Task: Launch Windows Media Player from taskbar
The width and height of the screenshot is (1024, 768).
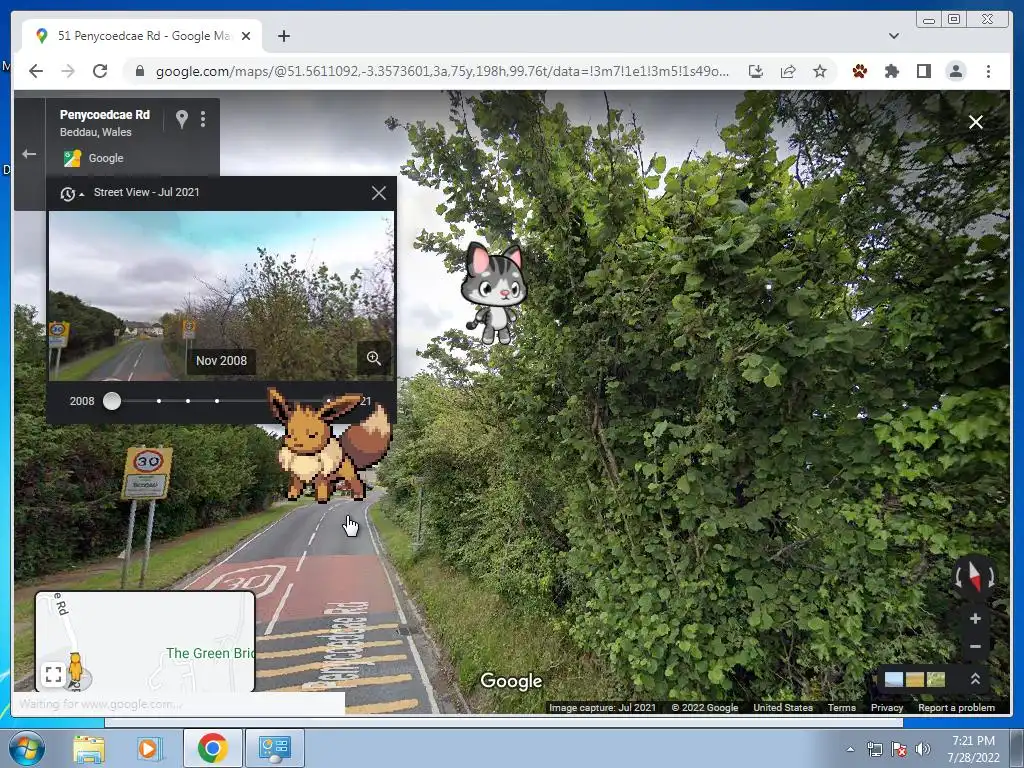Action: 150,748
